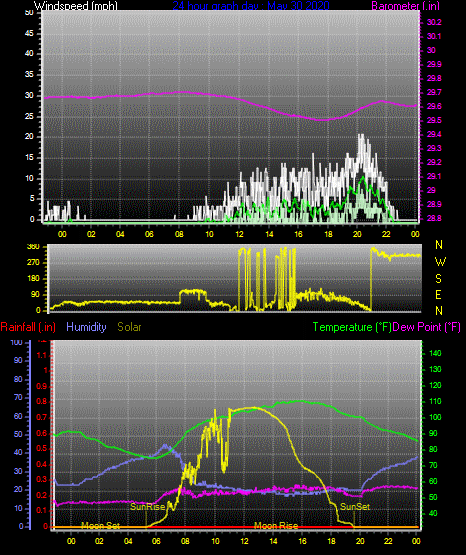This screenshot has height=555, width=466.
Task: Click the S compass direction label
Action: coord(438,279)
